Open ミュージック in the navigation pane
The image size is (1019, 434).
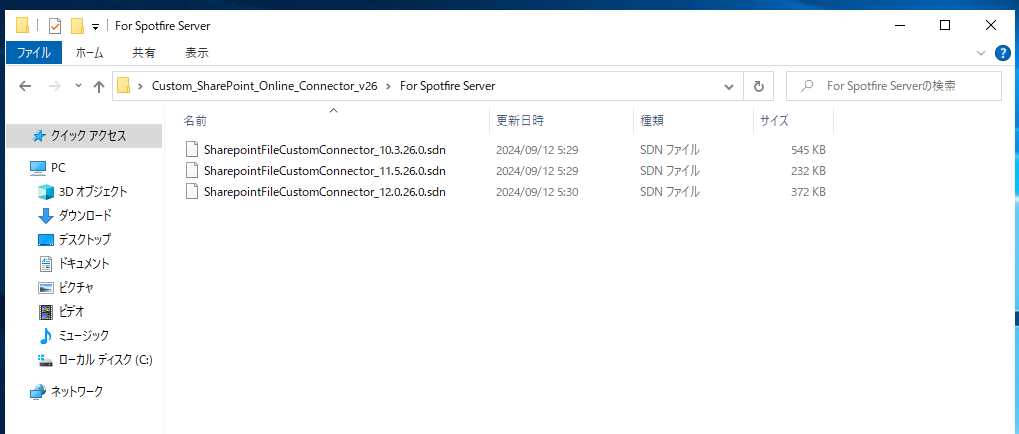pos(84,335)
